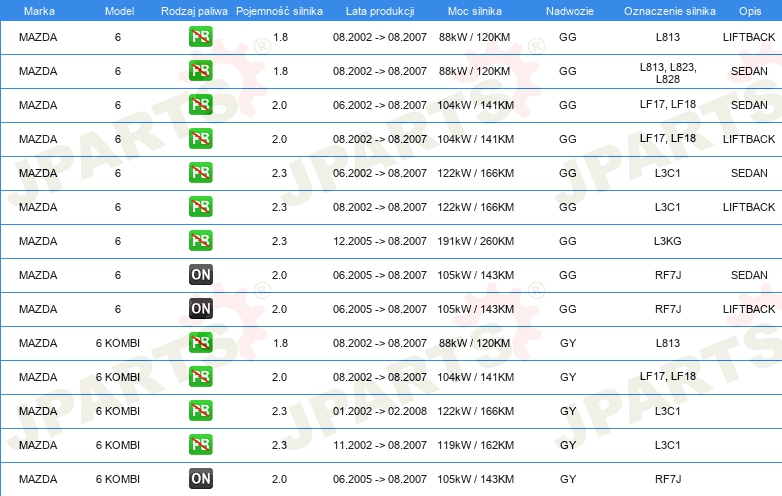Select the '119kW / 162KM' power cell
Image resolution: width=782 pixels, height=496 pixels.
click(476, 445)
